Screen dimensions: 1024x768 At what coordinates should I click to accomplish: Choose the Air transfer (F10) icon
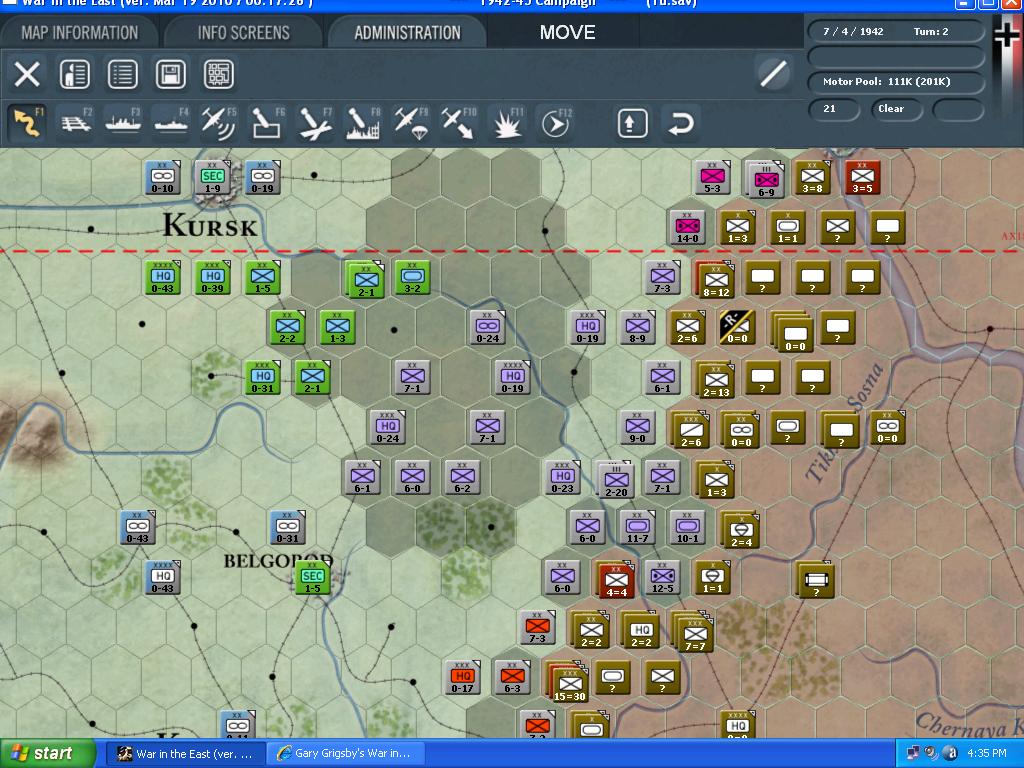pyautogui.click(x=458, y=122)
